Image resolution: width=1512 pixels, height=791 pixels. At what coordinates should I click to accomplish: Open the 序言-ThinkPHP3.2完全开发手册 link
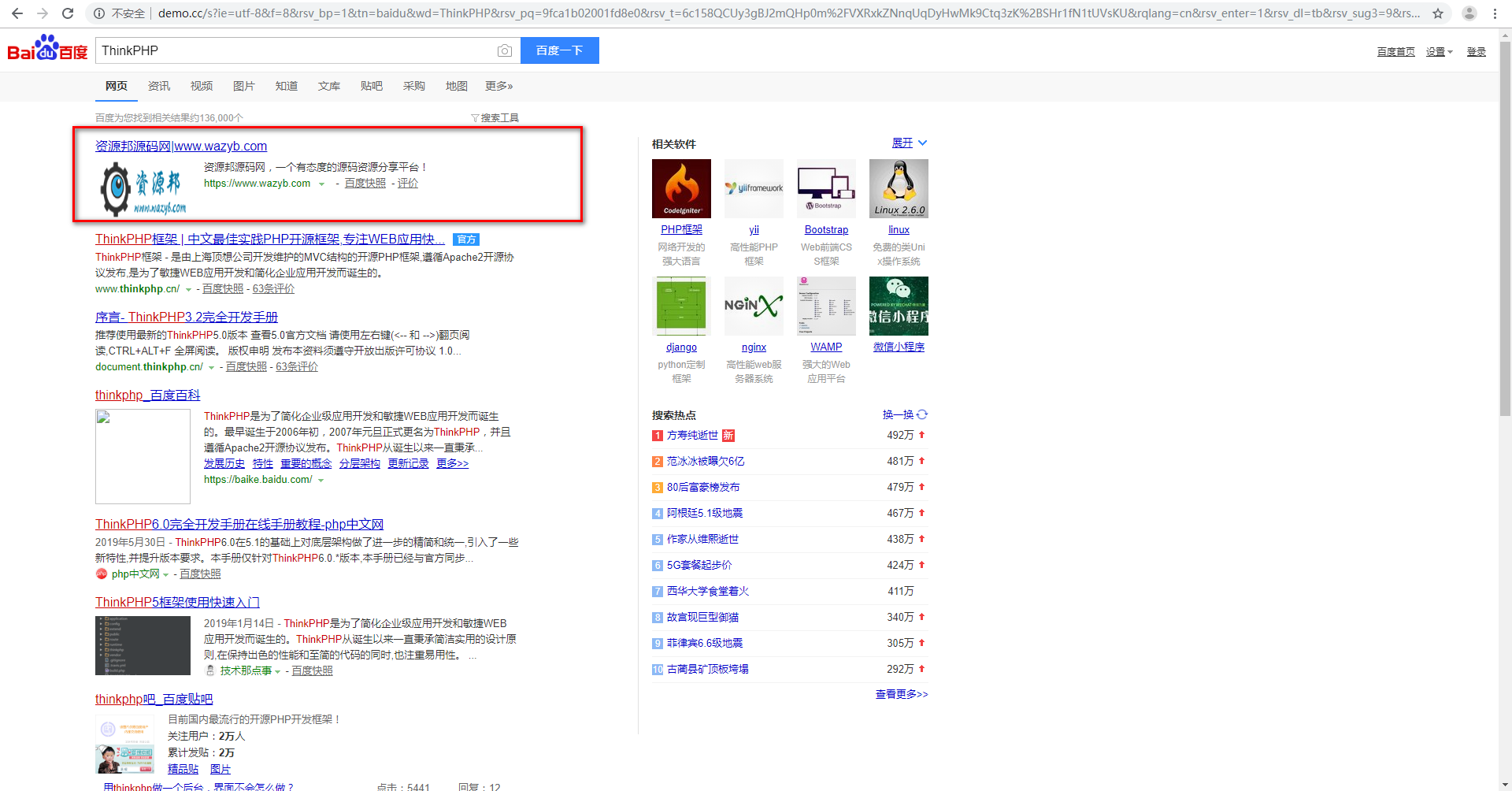(187, 317)
